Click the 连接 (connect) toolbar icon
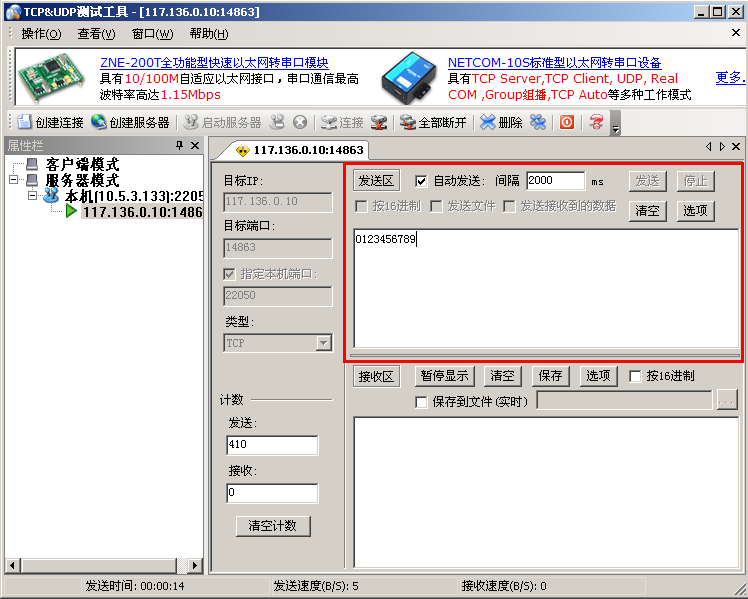Screen dimensions: 748x599 point(329,122)
